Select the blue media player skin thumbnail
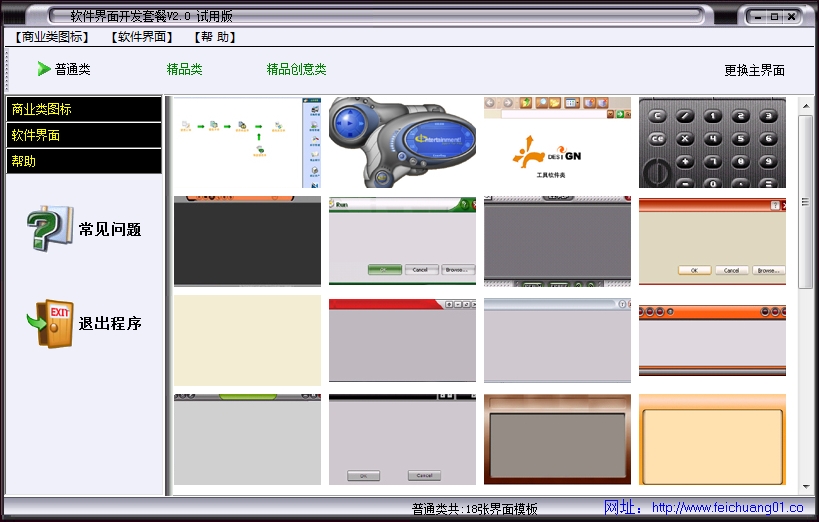819x522 pixels. pyautogui.click(x=402, y=142)
